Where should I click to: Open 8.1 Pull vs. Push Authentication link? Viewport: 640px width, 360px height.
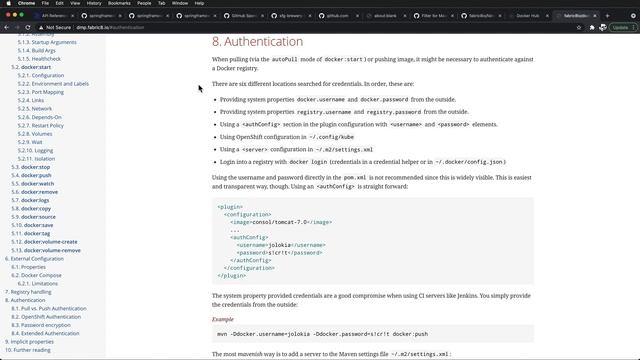click(49, 309)
